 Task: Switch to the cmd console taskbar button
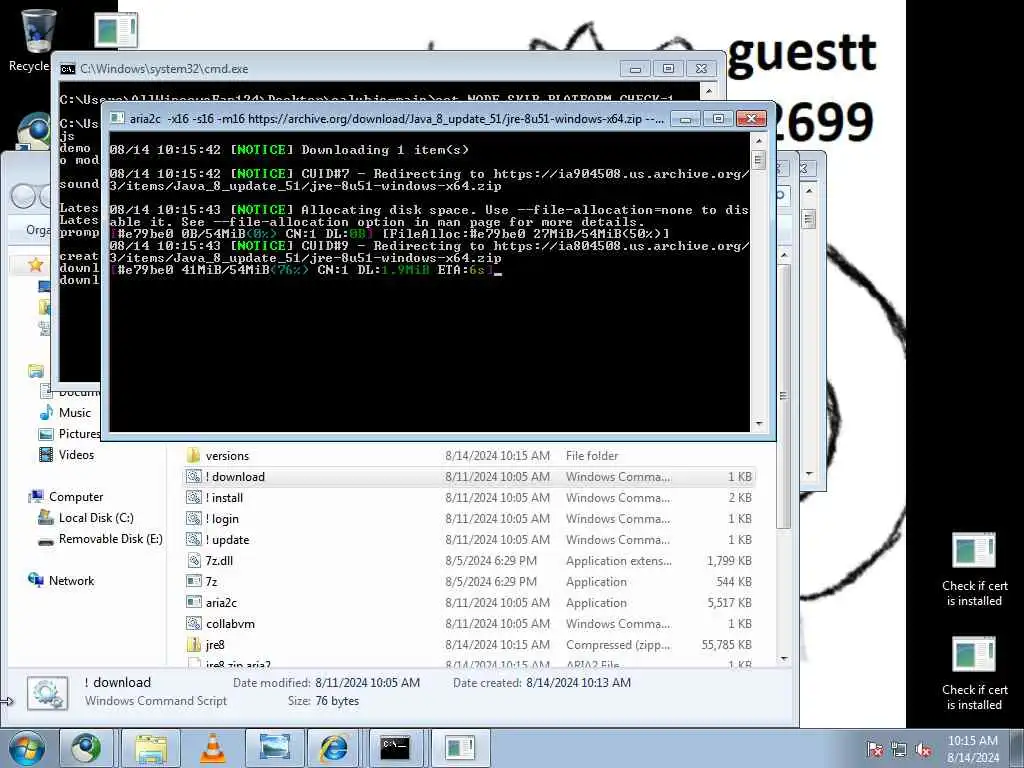tap(396, 748)
